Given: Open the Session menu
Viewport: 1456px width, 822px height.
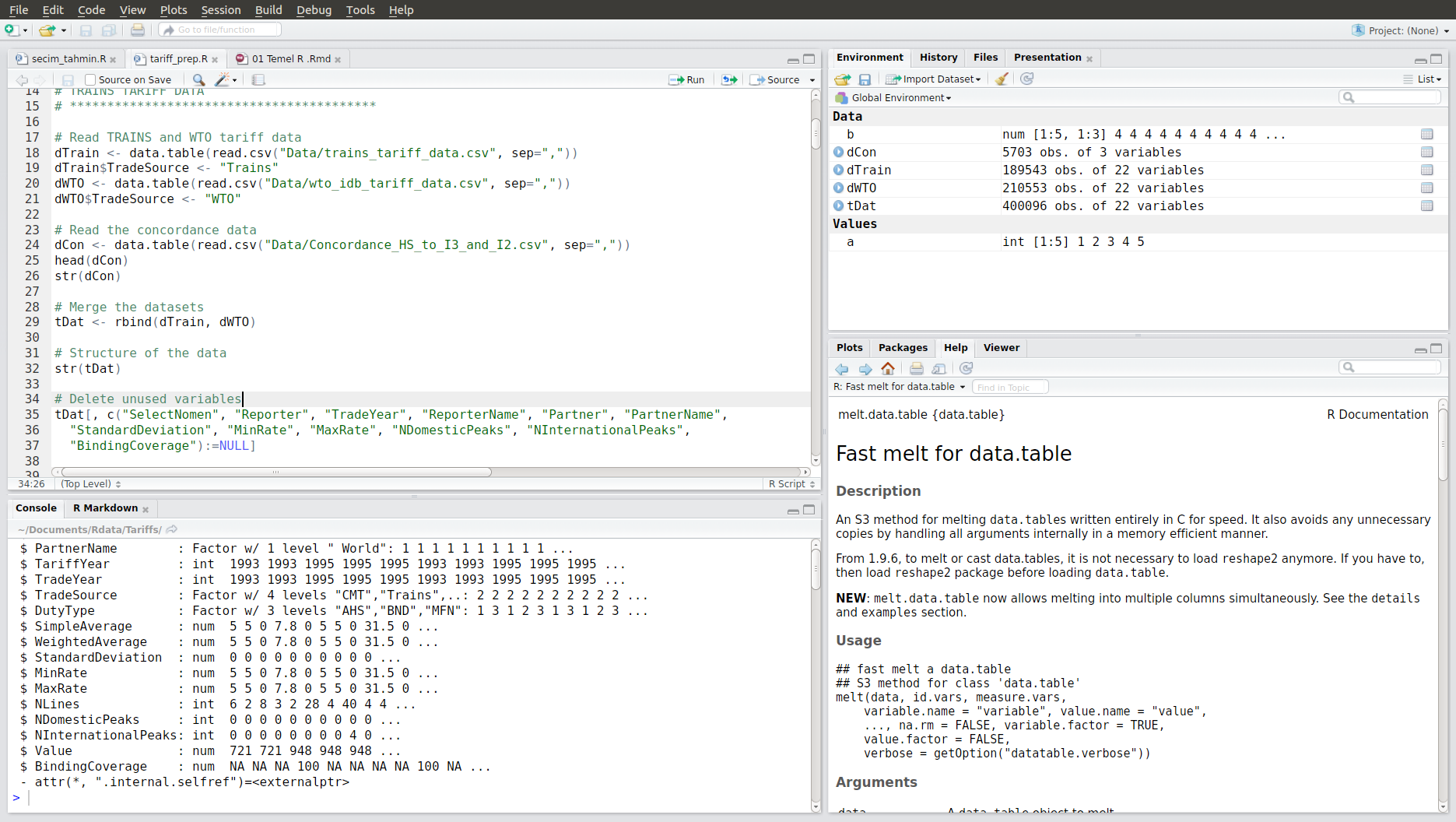Looking at the screenshot, I should [x=221, y=10].
